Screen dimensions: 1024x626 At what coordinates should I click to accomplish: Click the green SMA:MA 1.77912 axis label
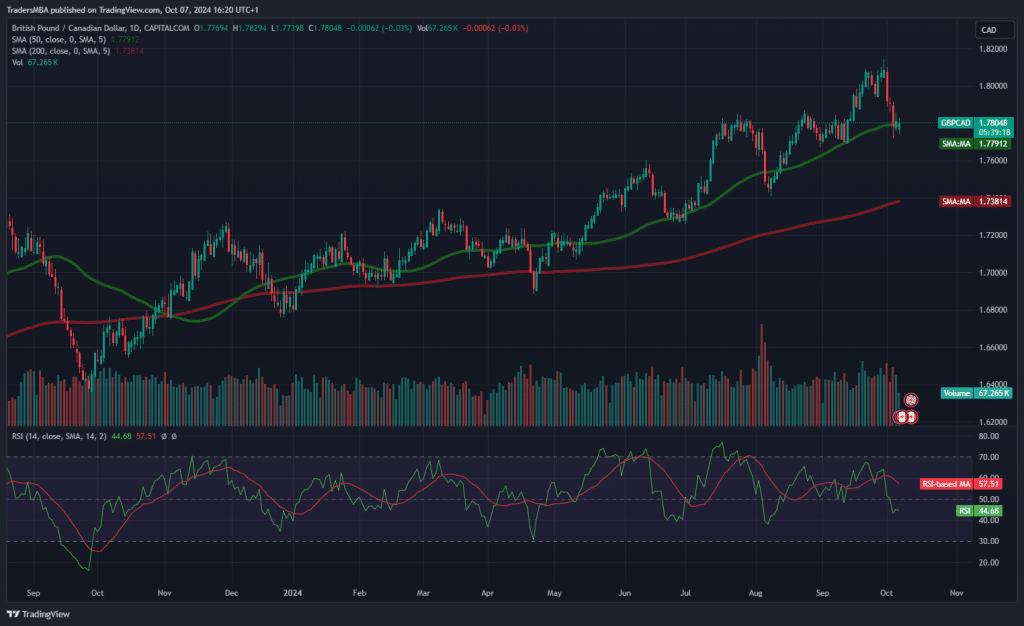975,144
